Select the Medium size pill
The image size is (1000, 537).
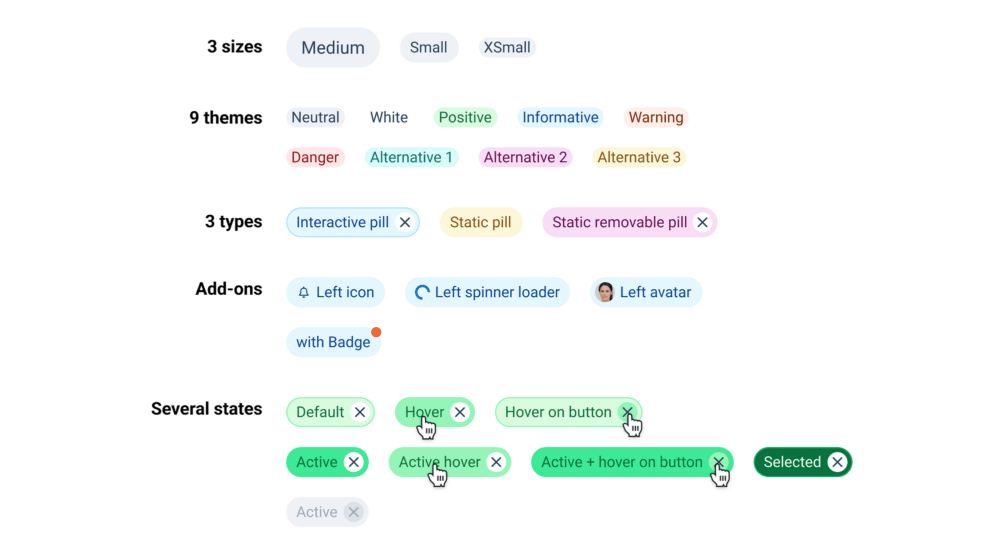333,47
